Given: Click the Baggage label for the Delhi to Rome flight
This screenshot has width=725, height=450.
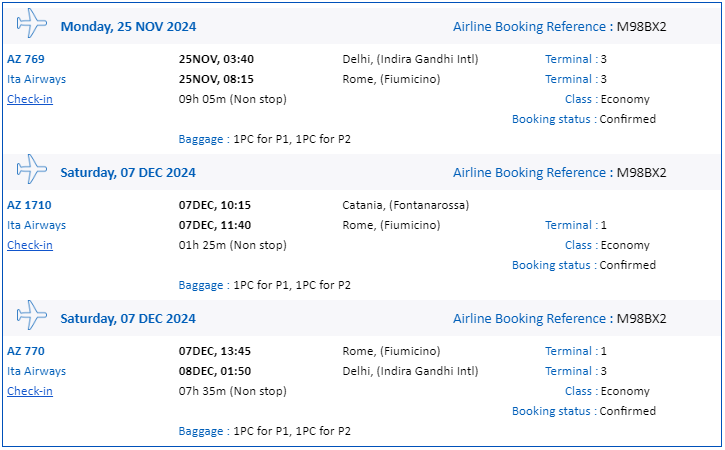Looking at the screenshot, I should 201,139.
